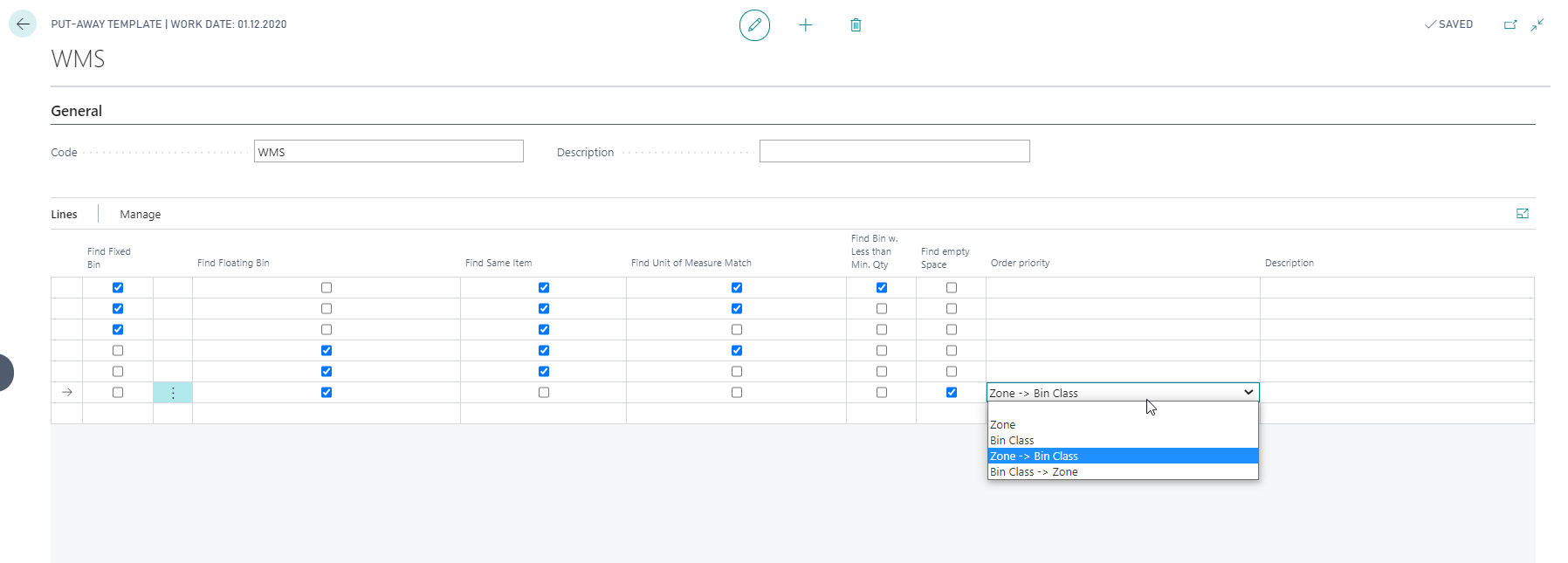Click the 'Find Fixed Bin' column header
This screenshot has width=1568, height=563.
(109, 257)
